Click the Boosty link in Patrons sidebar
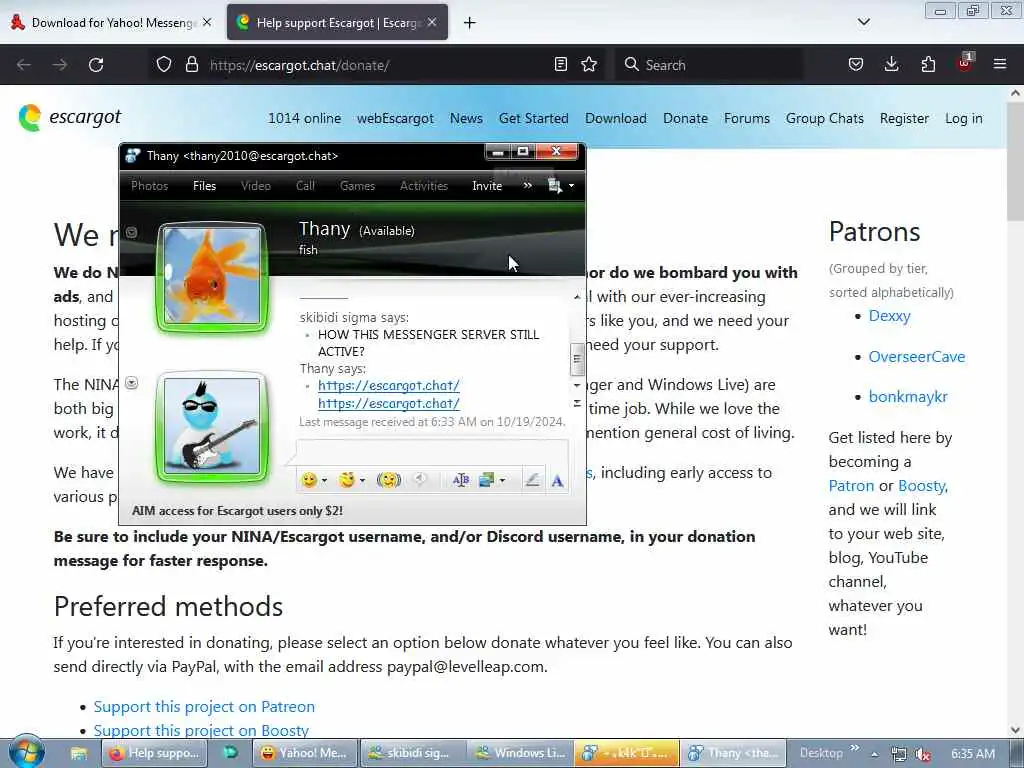Image resolution: width=1024 pixels, height=768 pixels. [921, 486]
